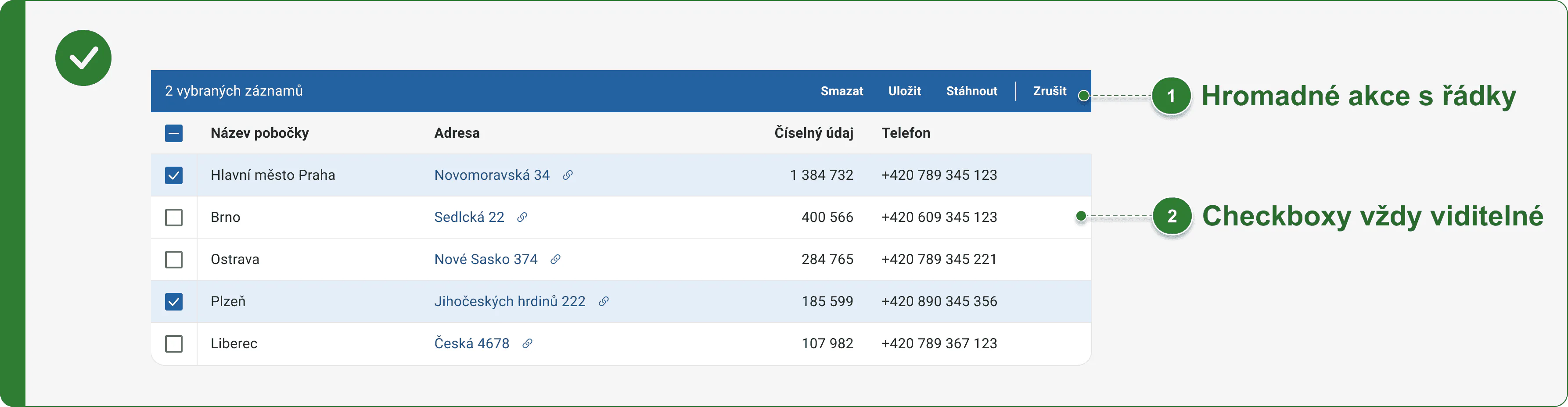The width and height of the screenshot is (1568, 407).
Task: Click link icon after Jihočeských hrdinů 222
Action: coord(603,301)
